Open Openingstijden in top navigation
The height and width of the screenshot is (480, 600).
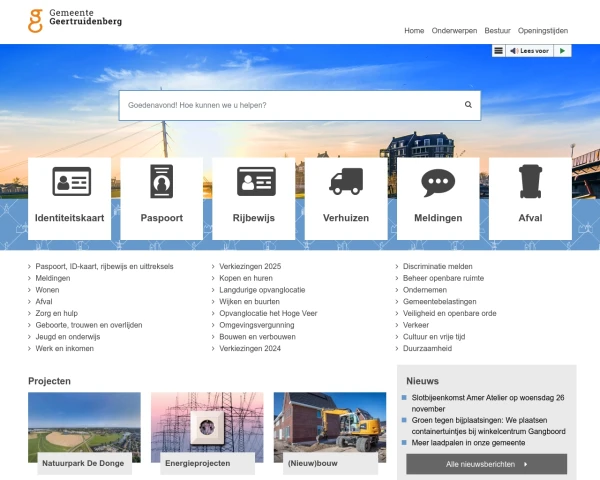(x=543, y=31)
